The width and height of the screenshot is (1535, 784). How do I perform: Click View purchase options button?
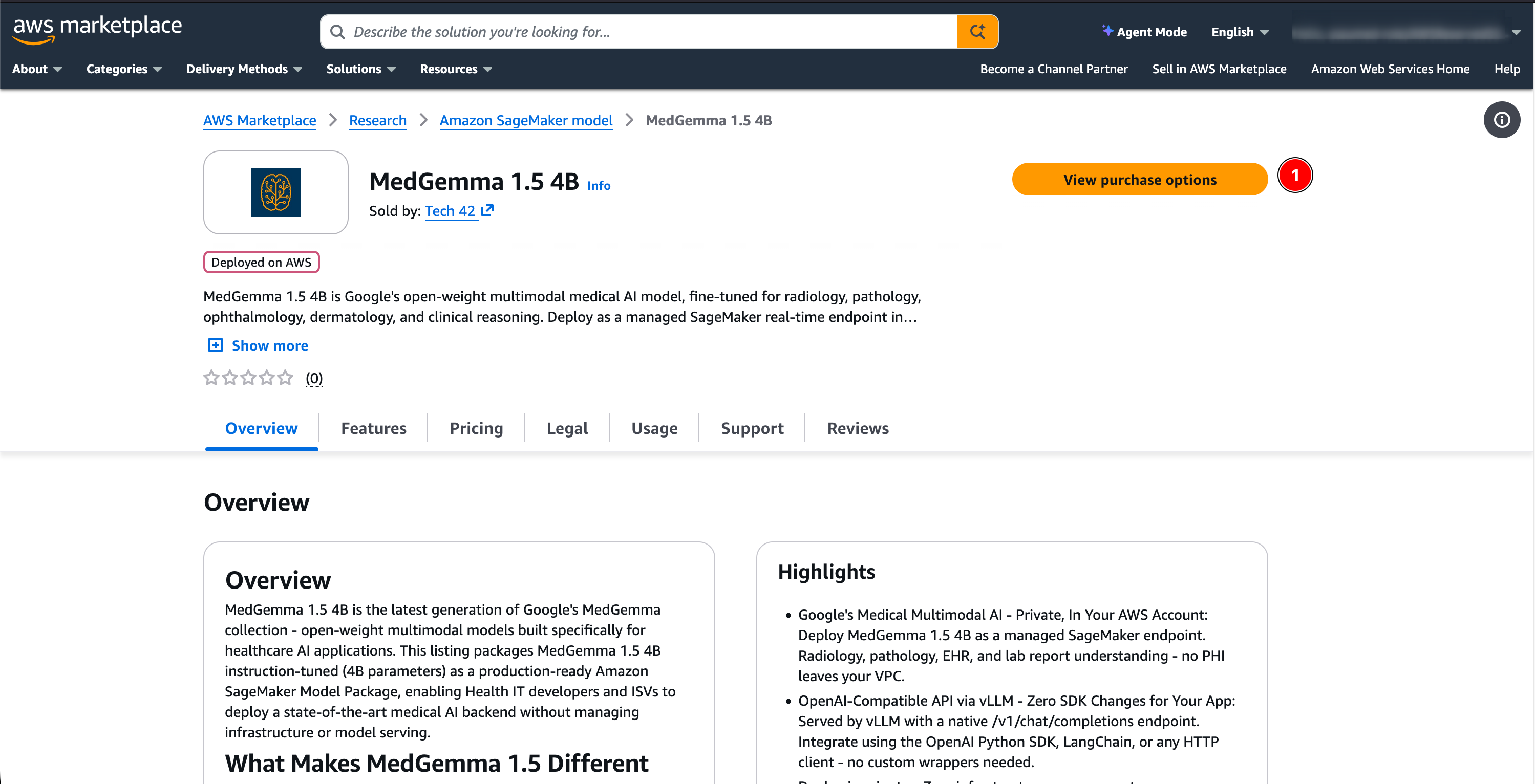(1139, 179)
